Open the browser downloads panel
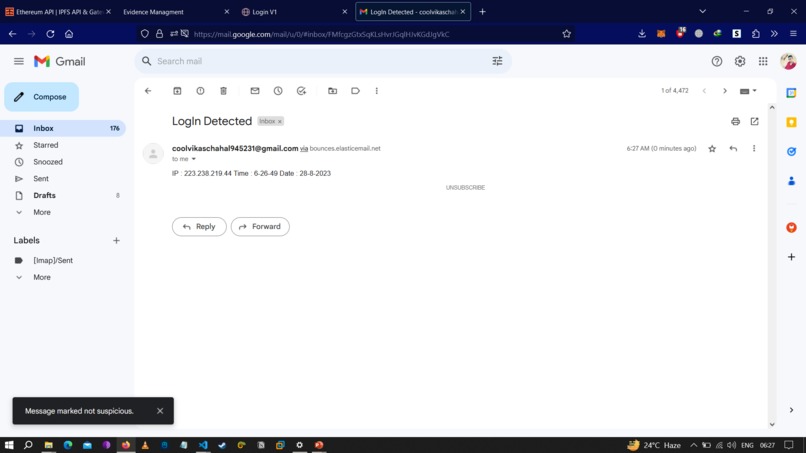 tap(642, 34)
